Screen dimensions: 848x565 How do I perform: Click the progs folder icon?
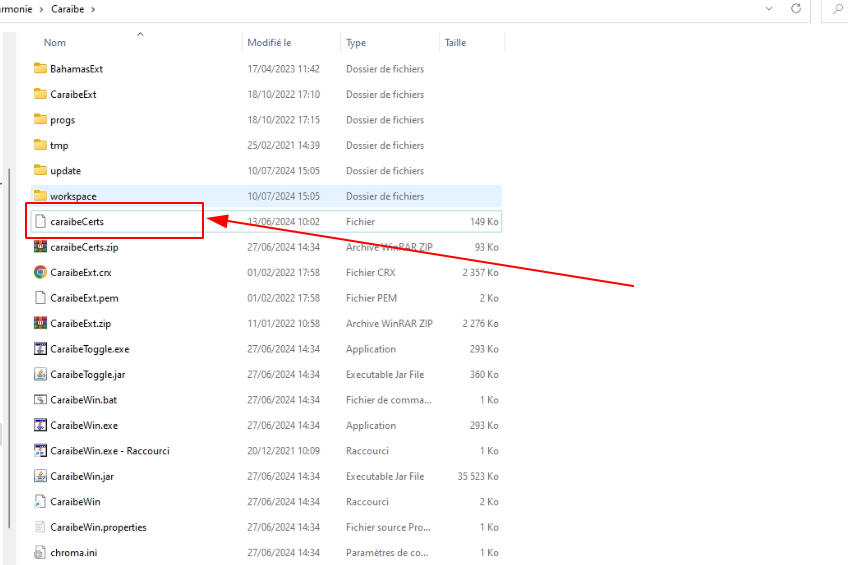coord(40,119)
